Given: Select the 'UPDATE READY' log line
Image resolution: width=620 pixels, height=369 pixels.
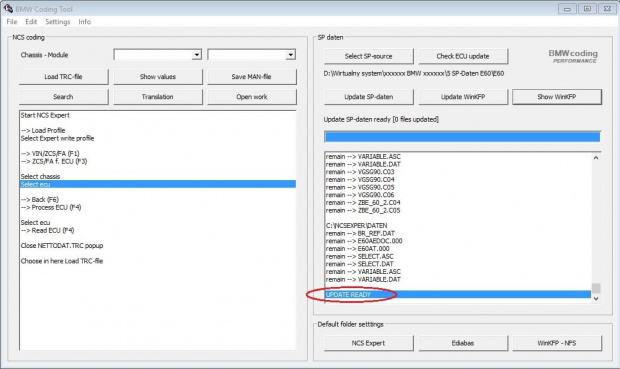Looking at the screenshot, I should pos(457,295).
